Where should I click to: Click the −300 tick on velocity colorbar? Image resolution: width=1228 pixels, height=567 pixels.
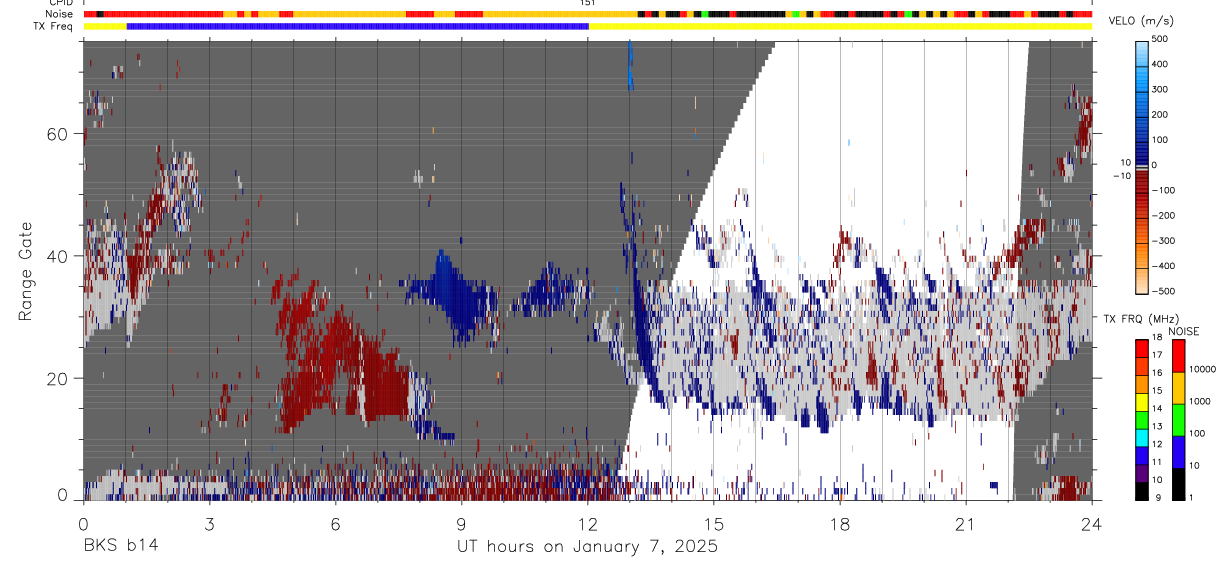point(1162,241)
